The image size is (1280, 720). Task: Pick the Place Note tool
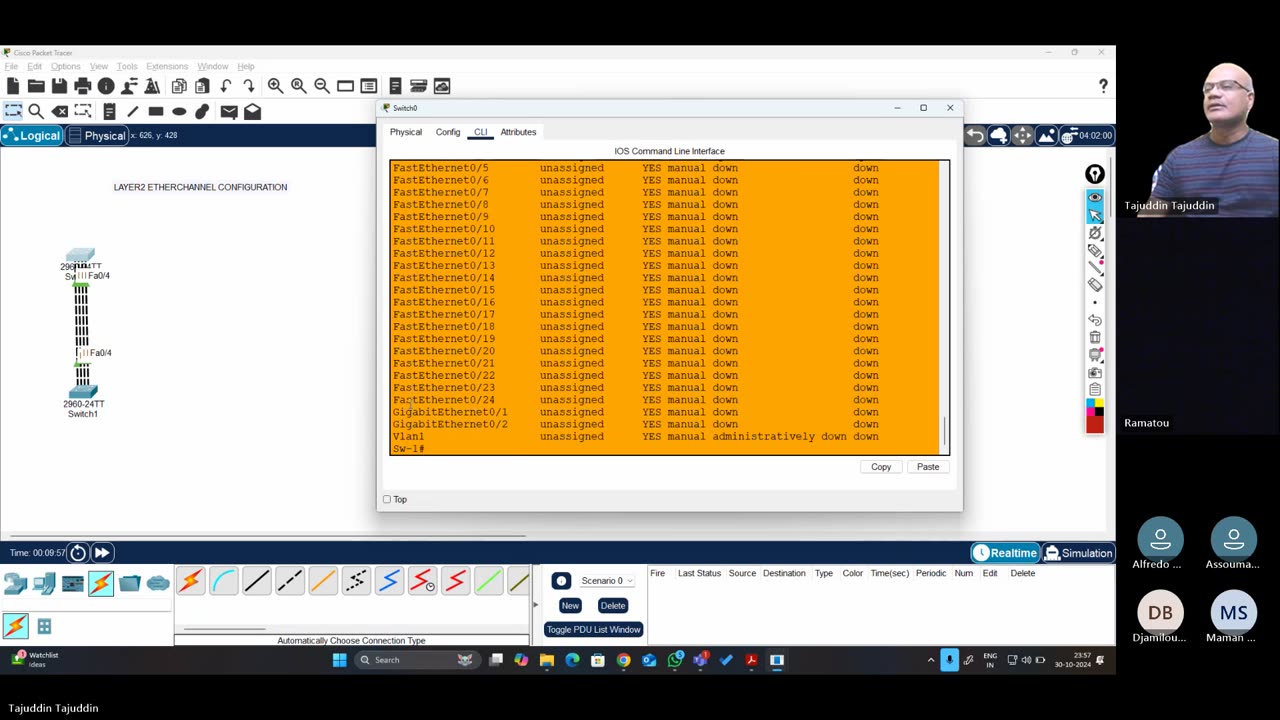(x=109, y=112)
